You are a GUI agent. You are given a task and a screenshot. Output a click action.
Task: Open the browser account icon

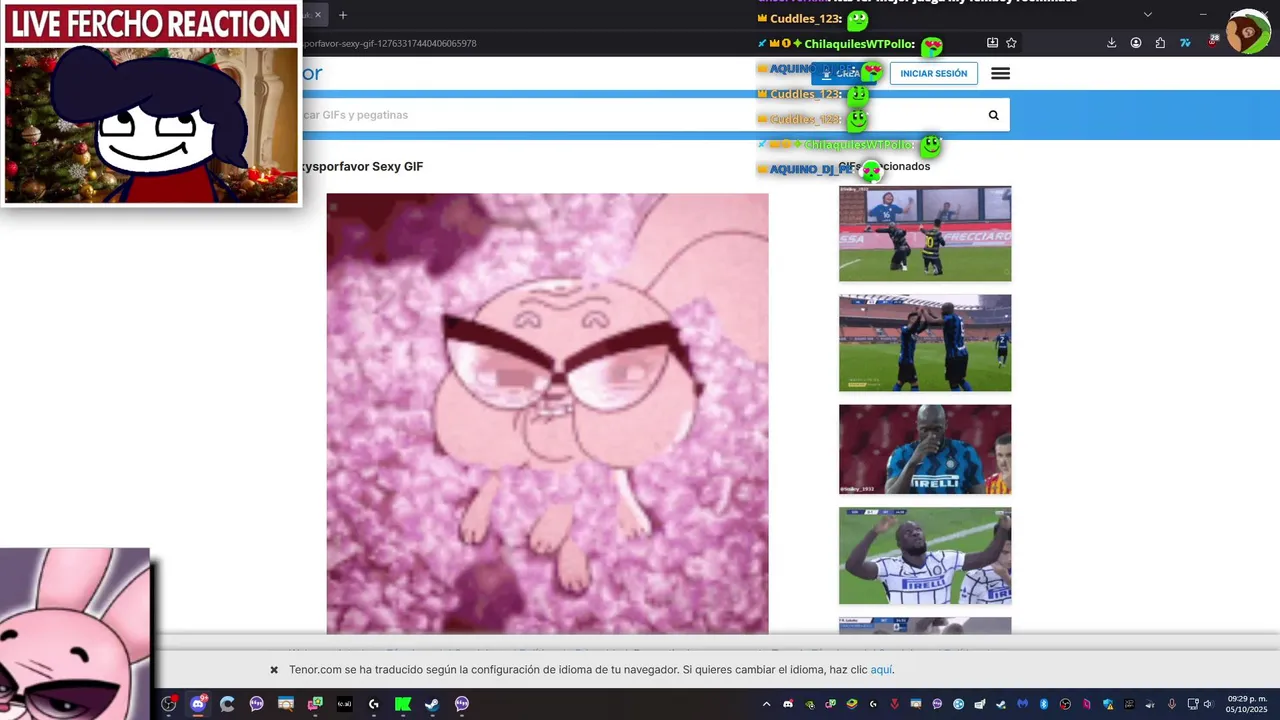click(x=1136, y=43)
